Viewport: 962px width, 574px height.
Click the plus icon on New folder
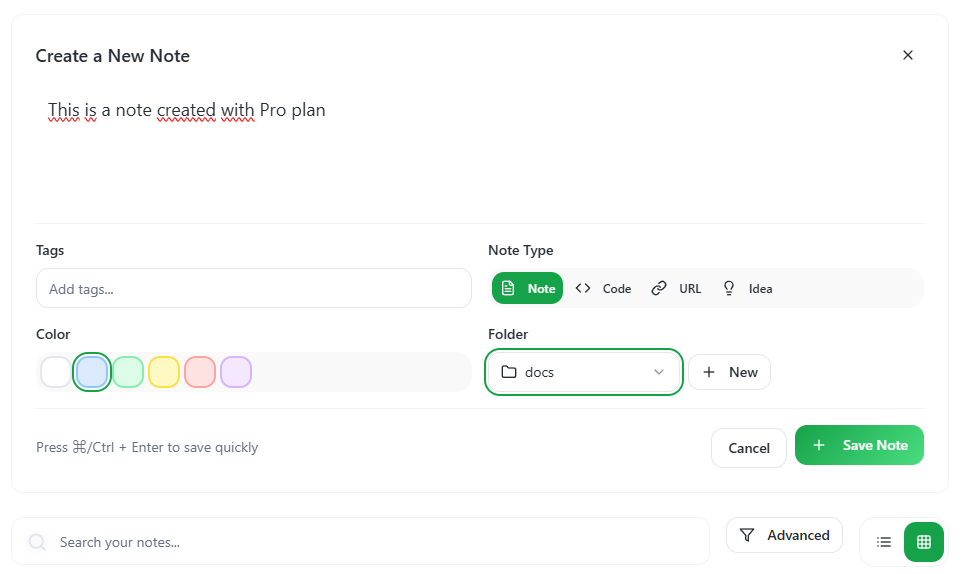(x=709, y=372)
